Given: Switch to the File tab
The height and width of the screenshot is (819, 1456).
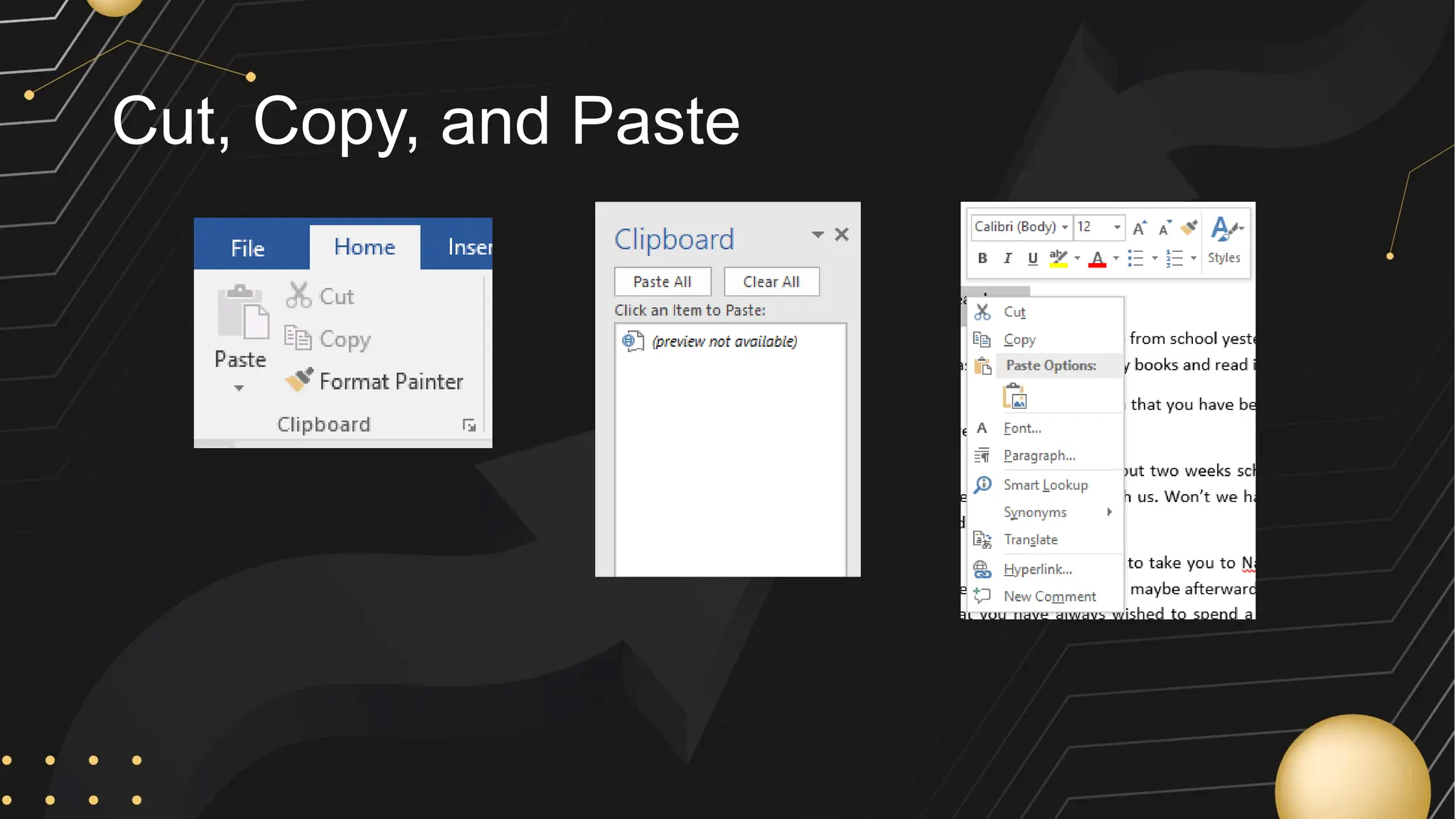Looking at the screenshot, I should point(247,247).
